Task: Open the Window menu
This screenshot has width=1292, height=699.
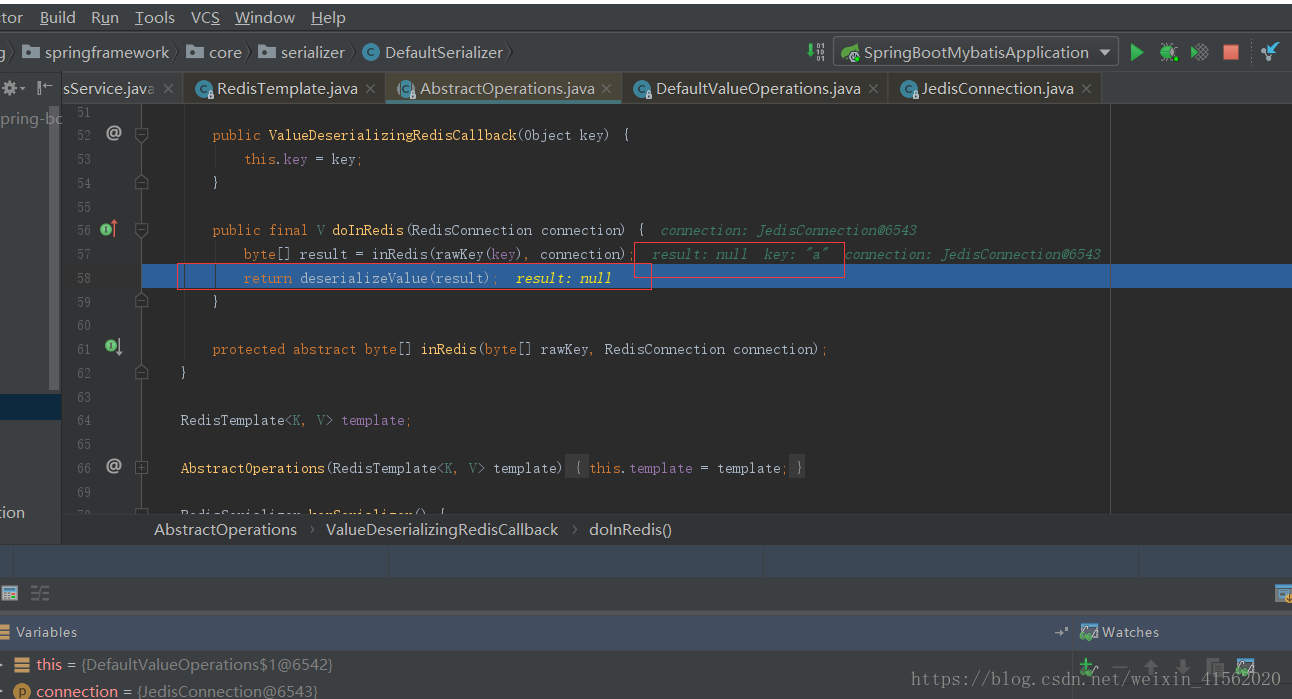Action: point(265,17)
